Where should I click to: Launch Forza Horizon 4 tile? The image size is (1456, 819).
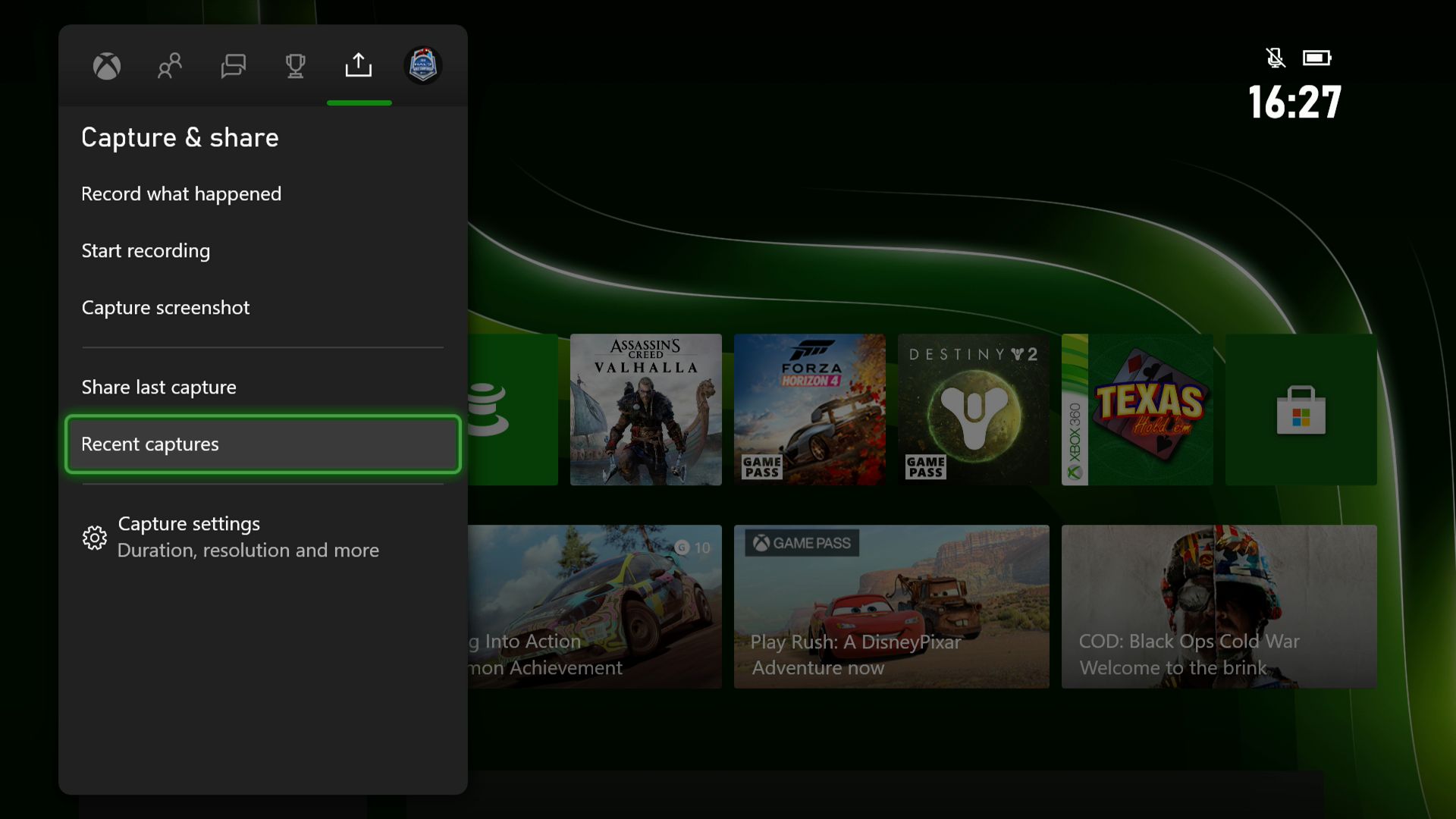pos(809,409)
